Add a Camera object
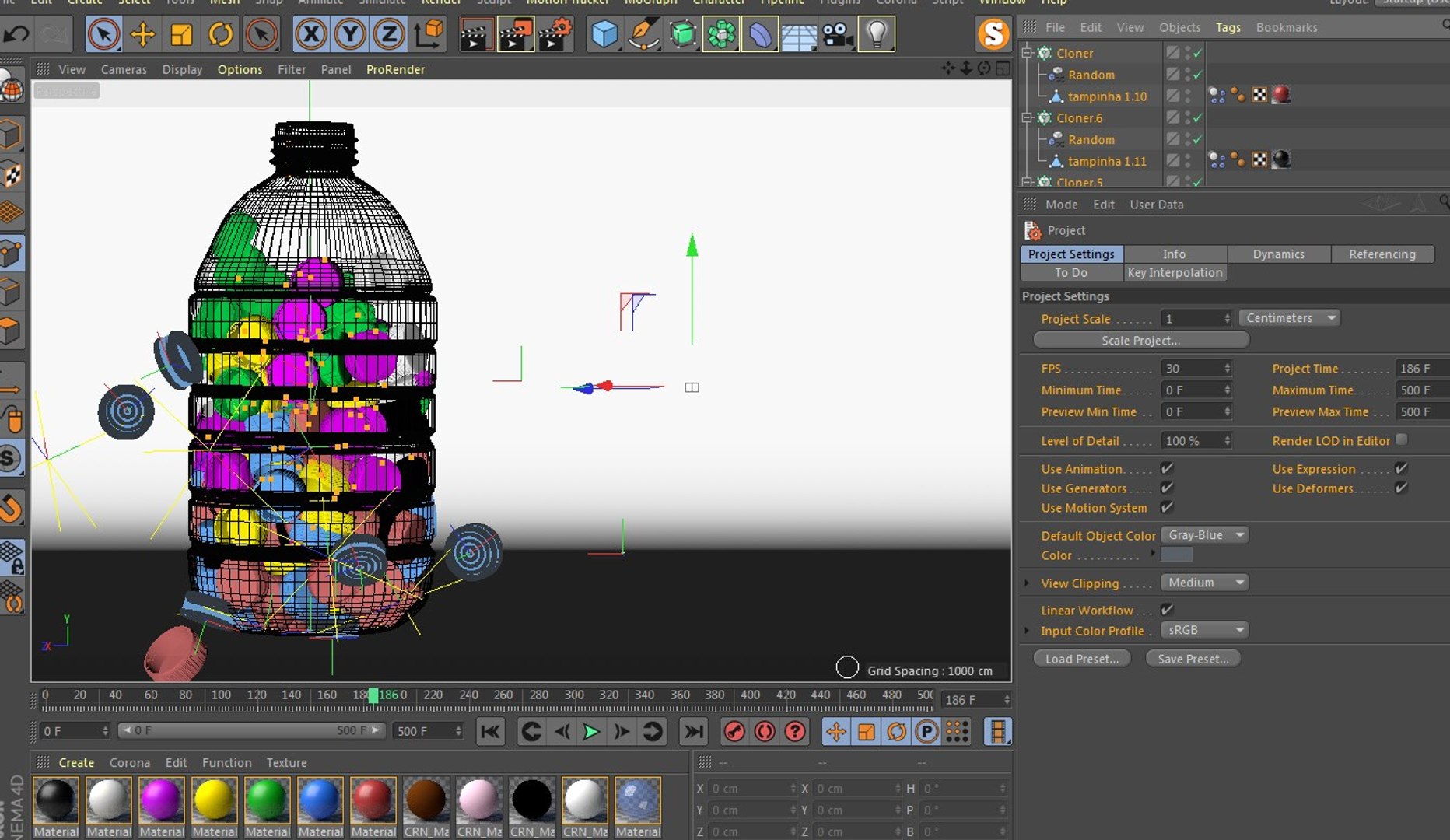 pos(838,34)
